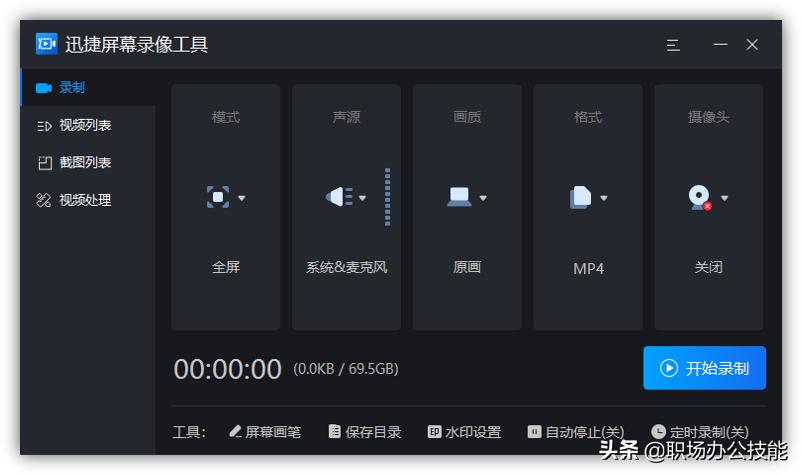
Task: Click the 原画 quality label
Action: point(467,267)
